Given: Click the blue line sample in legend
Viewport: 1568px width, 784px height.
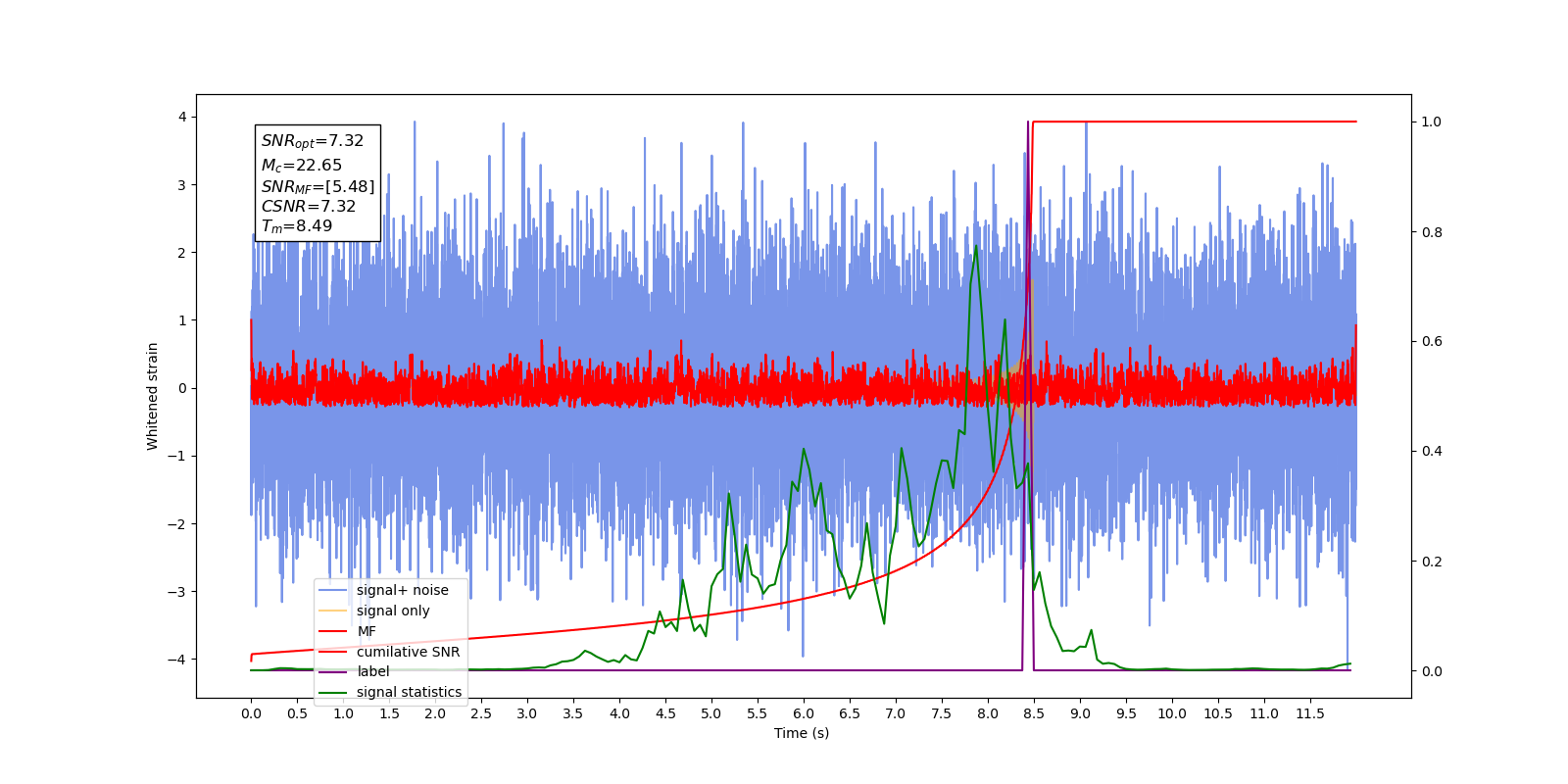Looking at the screenshot, I should (x=334, y=590).
